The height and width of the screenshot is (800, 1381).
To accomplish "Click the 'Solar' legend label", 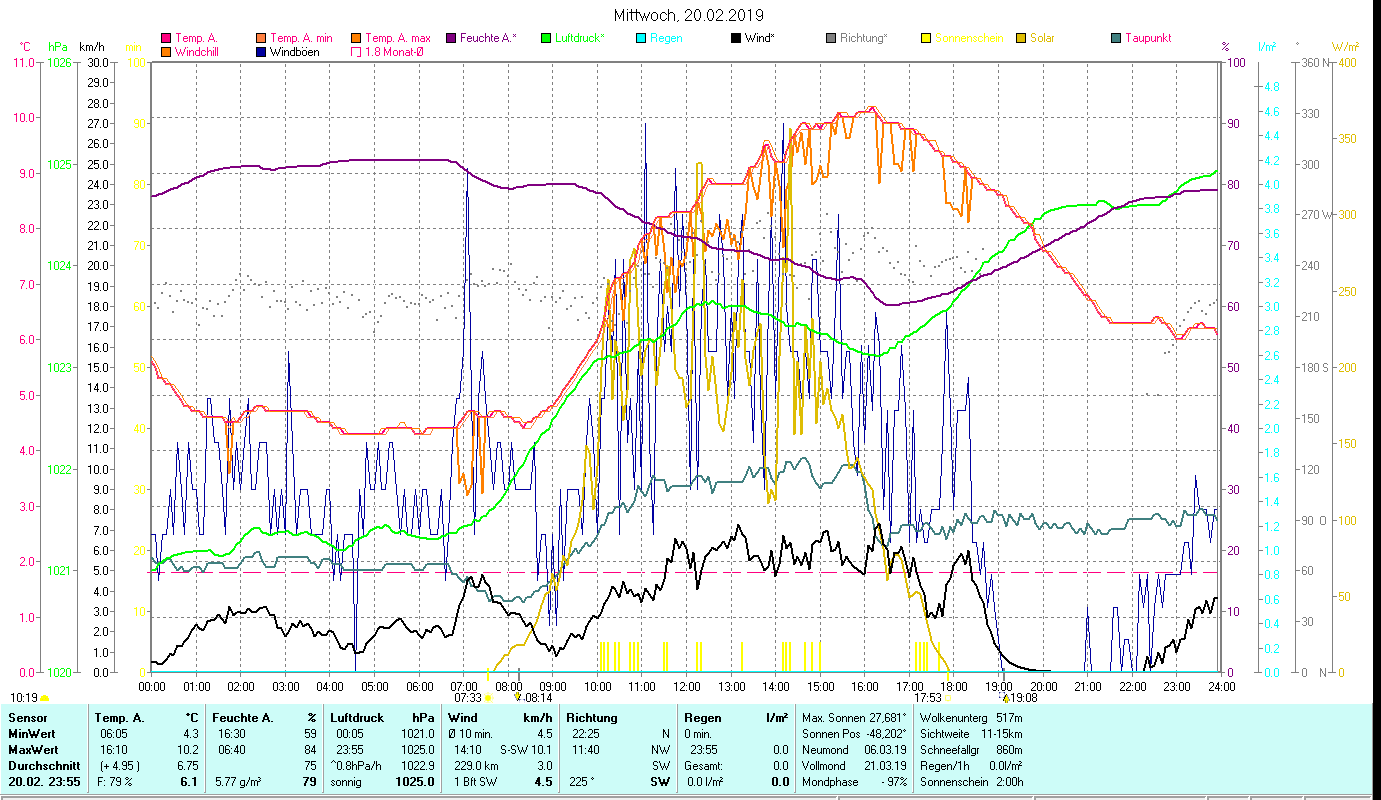I will pyautogui.click(x=1042, y=38).
